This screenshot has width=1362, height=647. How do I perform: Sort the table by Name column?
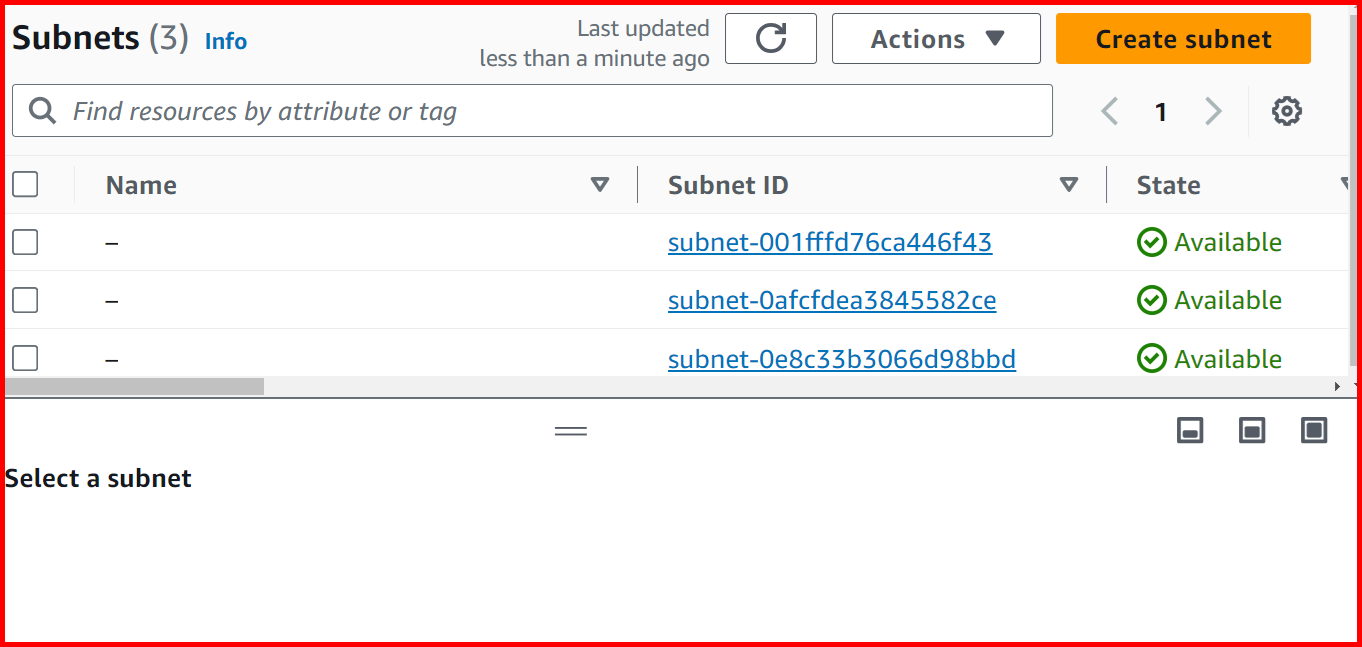pyautogui.click(x=600, y=184)
